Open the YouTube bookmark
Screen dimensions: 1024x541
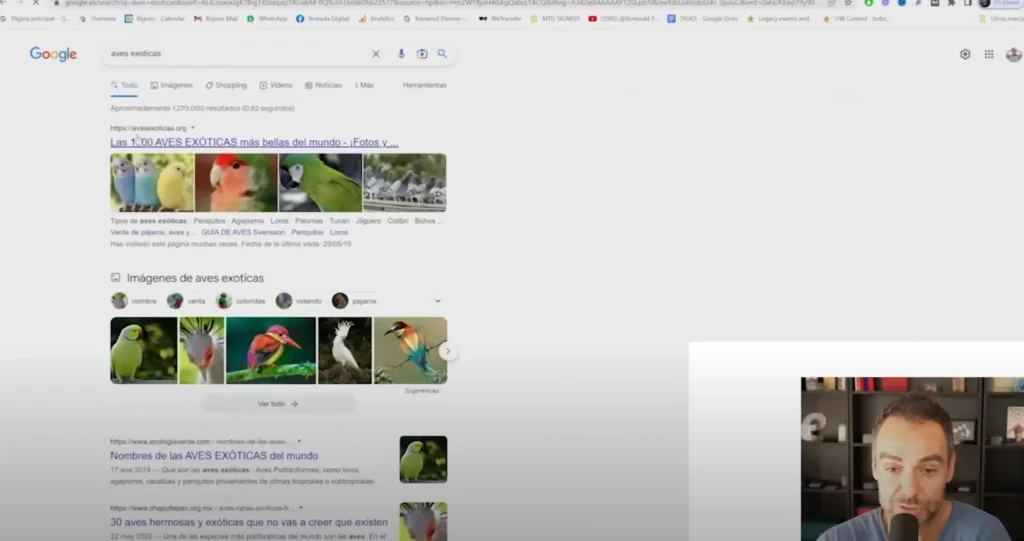click(x=623, y=19)
